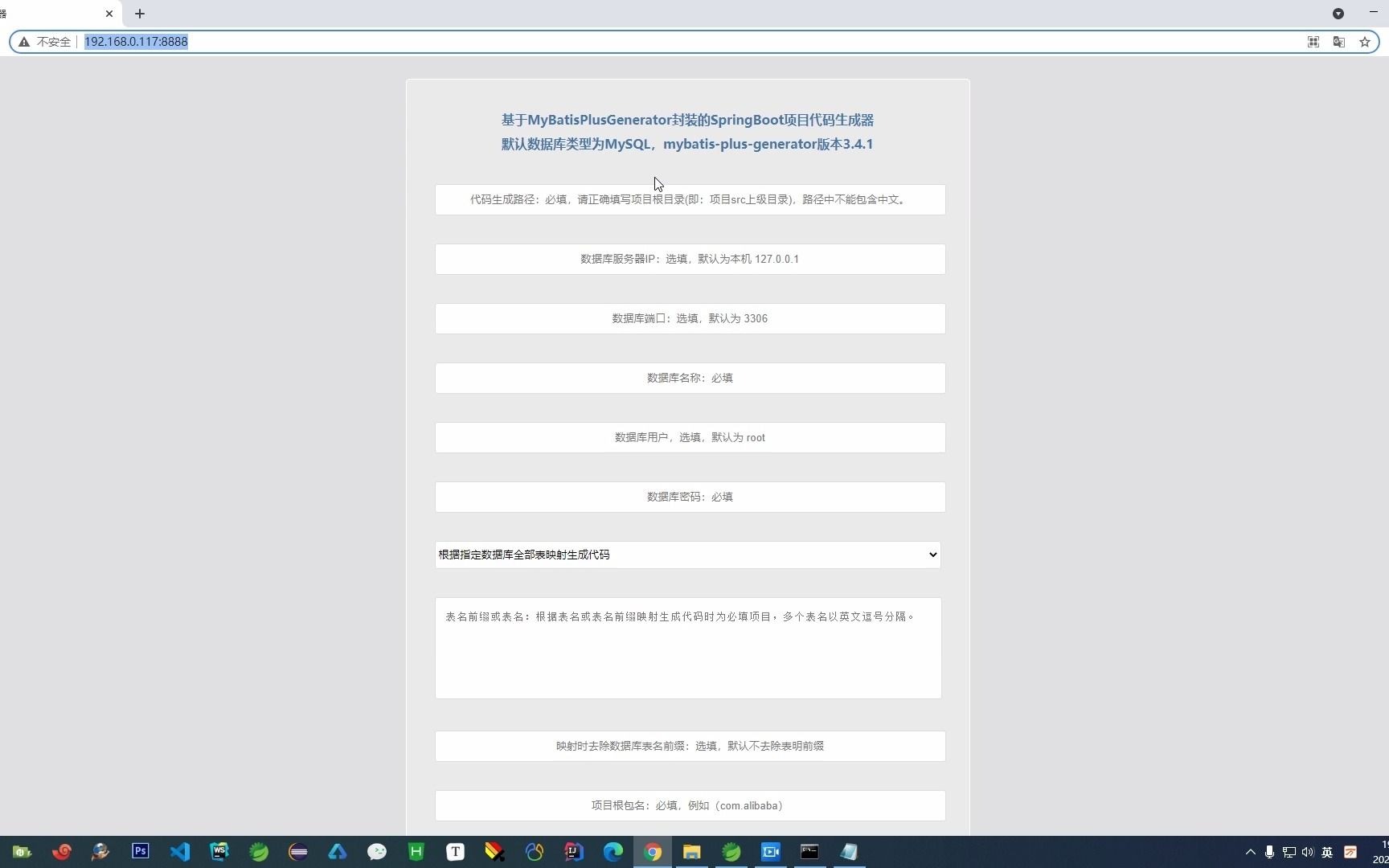1389x868 pixels.
Task: Open Microsoft Edge from the taskbar
Action: (613, 851)
